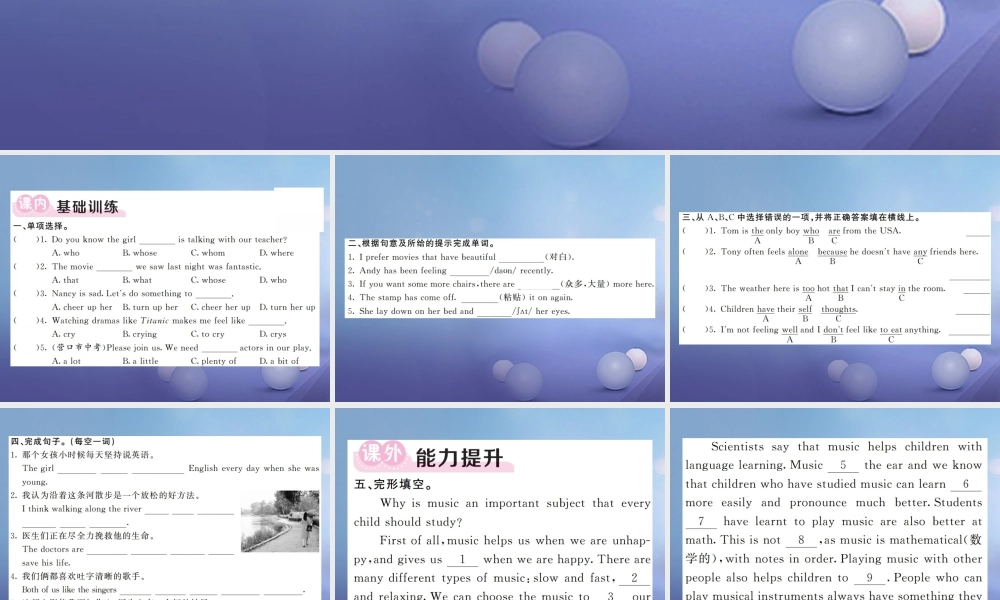Choose option 'A. cheer up her'

point(82,307)
